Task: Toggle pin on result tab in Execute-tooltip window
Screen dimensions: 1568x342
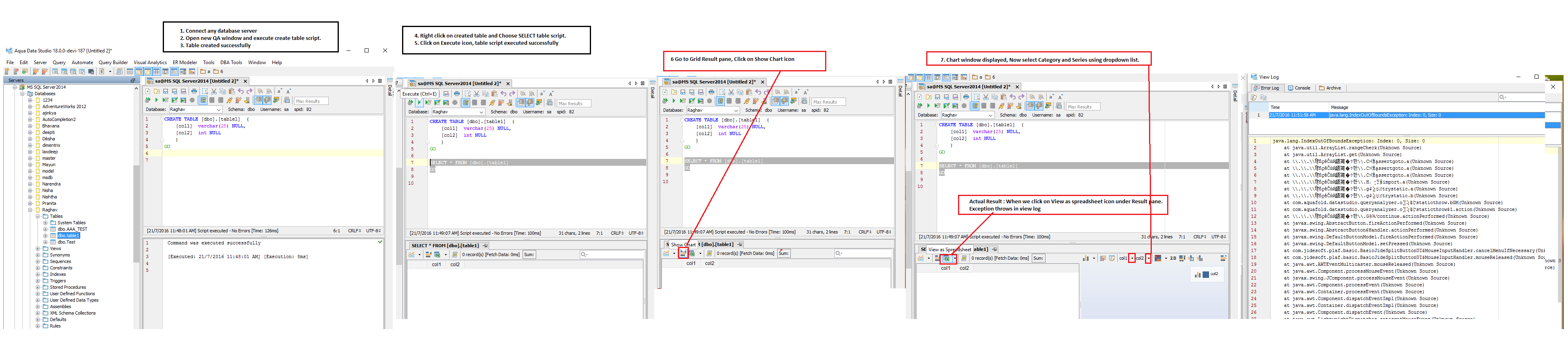Action: [485, 246]
